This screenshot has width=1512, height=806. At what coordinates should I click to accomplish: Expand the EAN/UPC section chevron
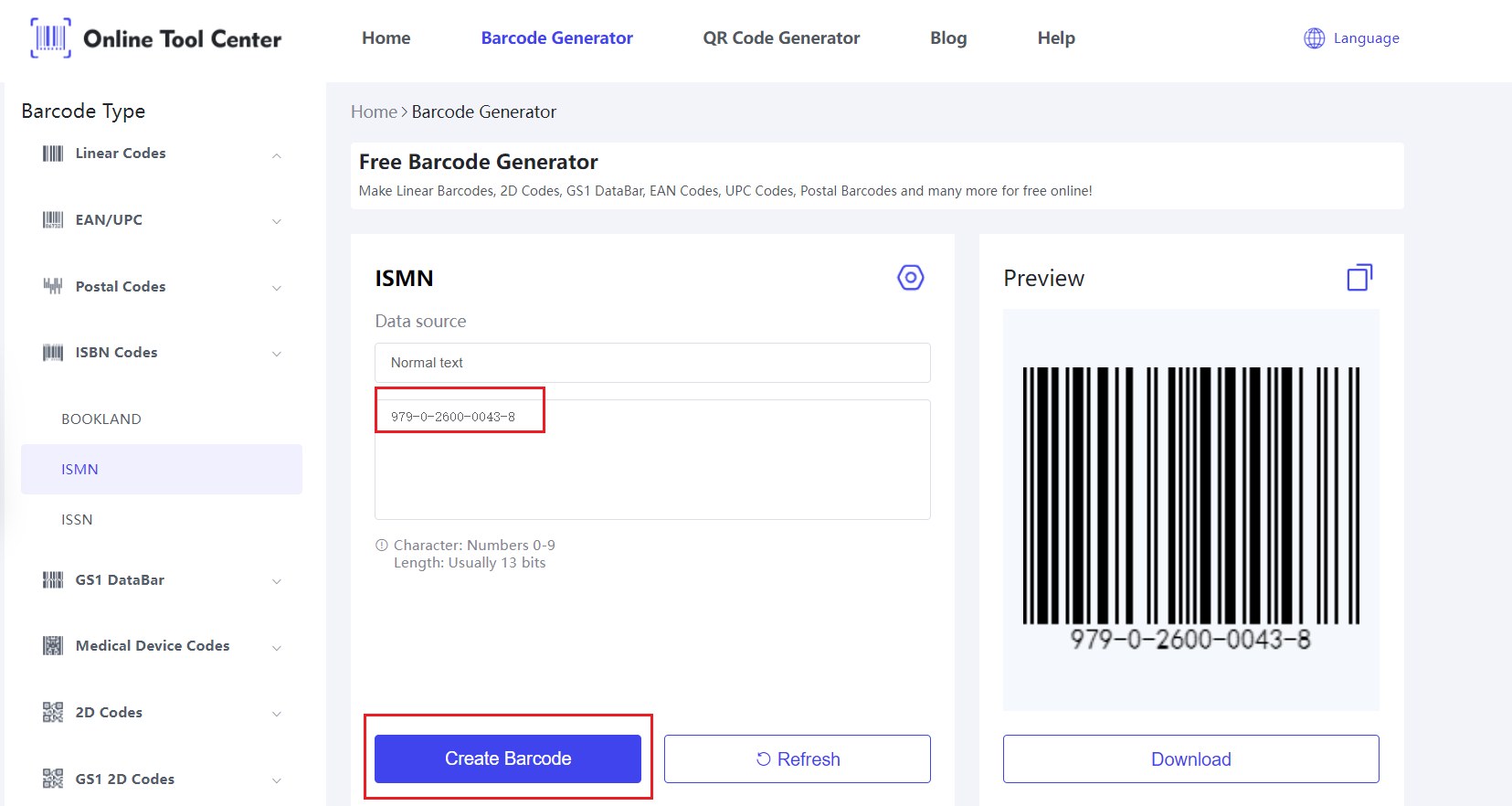[276, 221]
